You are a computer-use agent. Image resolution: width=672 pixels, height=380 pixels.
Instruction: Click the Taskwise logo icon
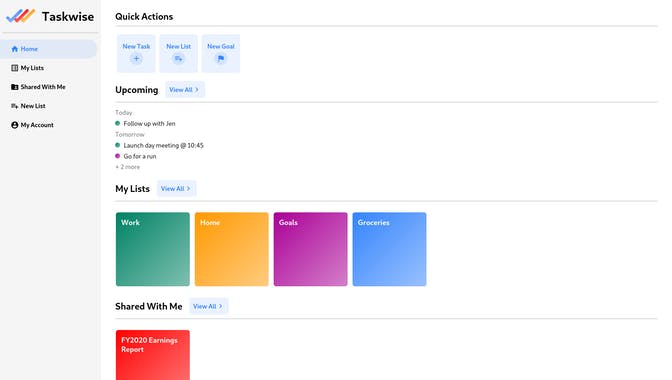pos(20,16)
